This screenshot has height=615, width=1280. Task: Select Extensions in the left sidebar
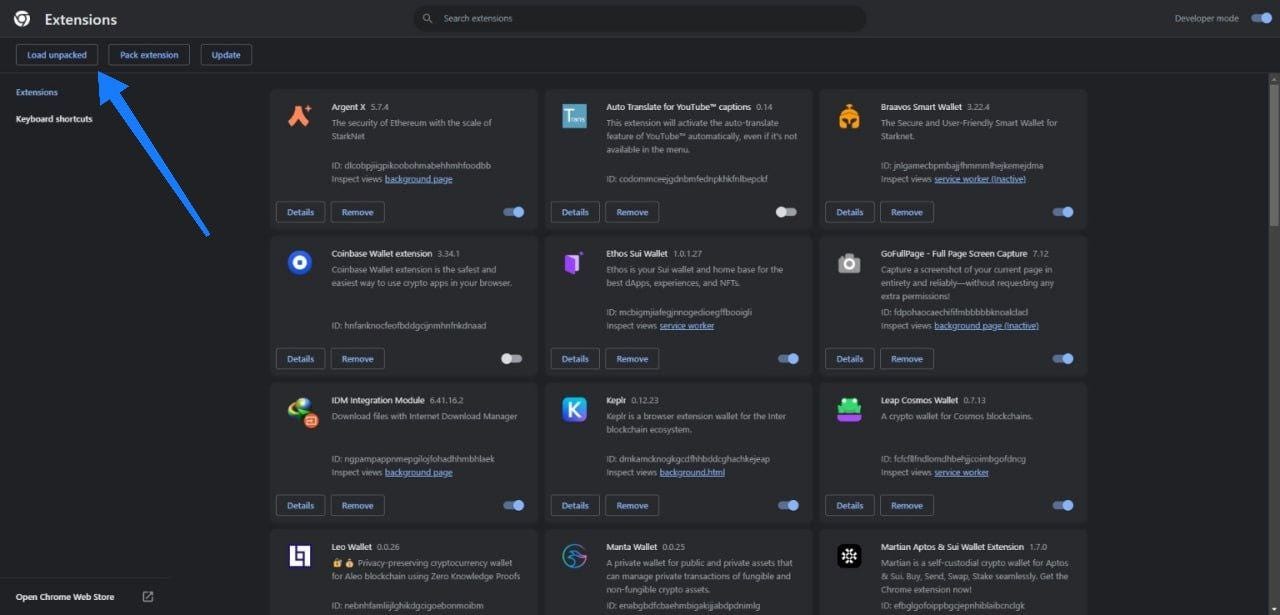tap(37, 92)
